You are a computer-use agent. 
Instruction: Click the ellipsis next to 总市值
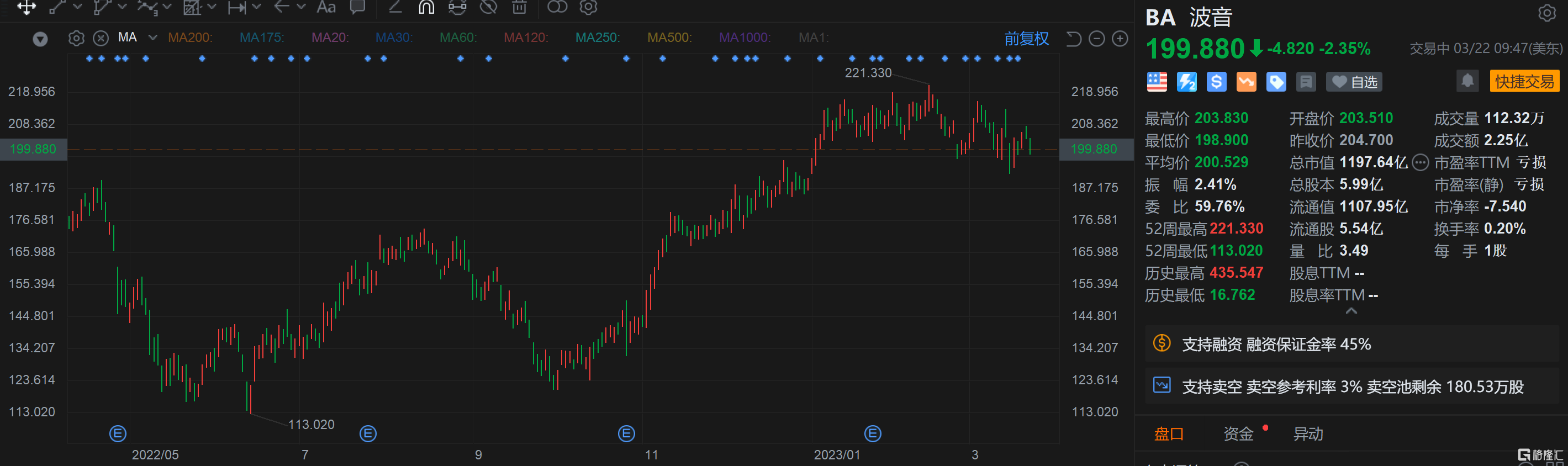(1419, 162)
